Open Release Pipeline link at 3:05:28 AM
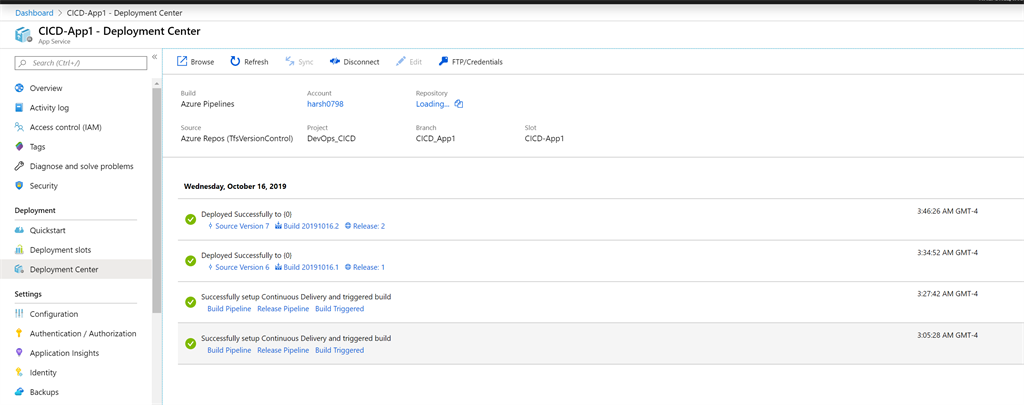This screenshot has width=1024, height=405. (x=283, y=351)
